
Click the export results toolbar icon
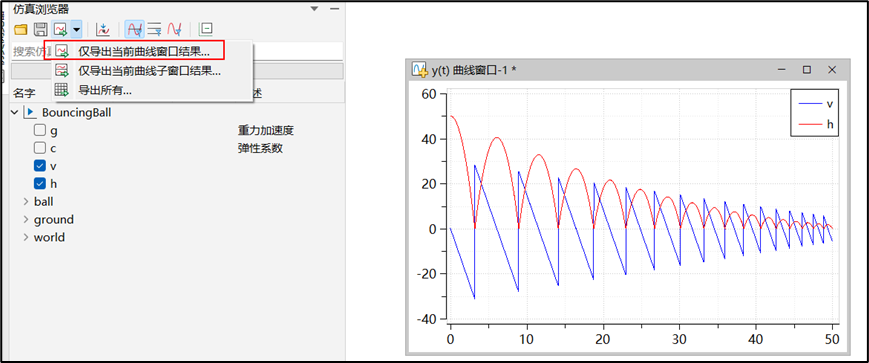(60, 29)
